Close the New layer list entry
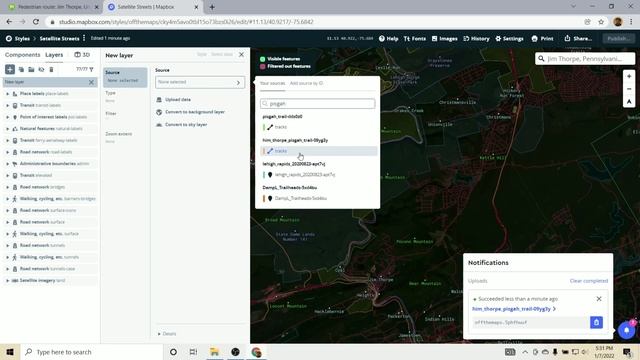 pos(91,82)
